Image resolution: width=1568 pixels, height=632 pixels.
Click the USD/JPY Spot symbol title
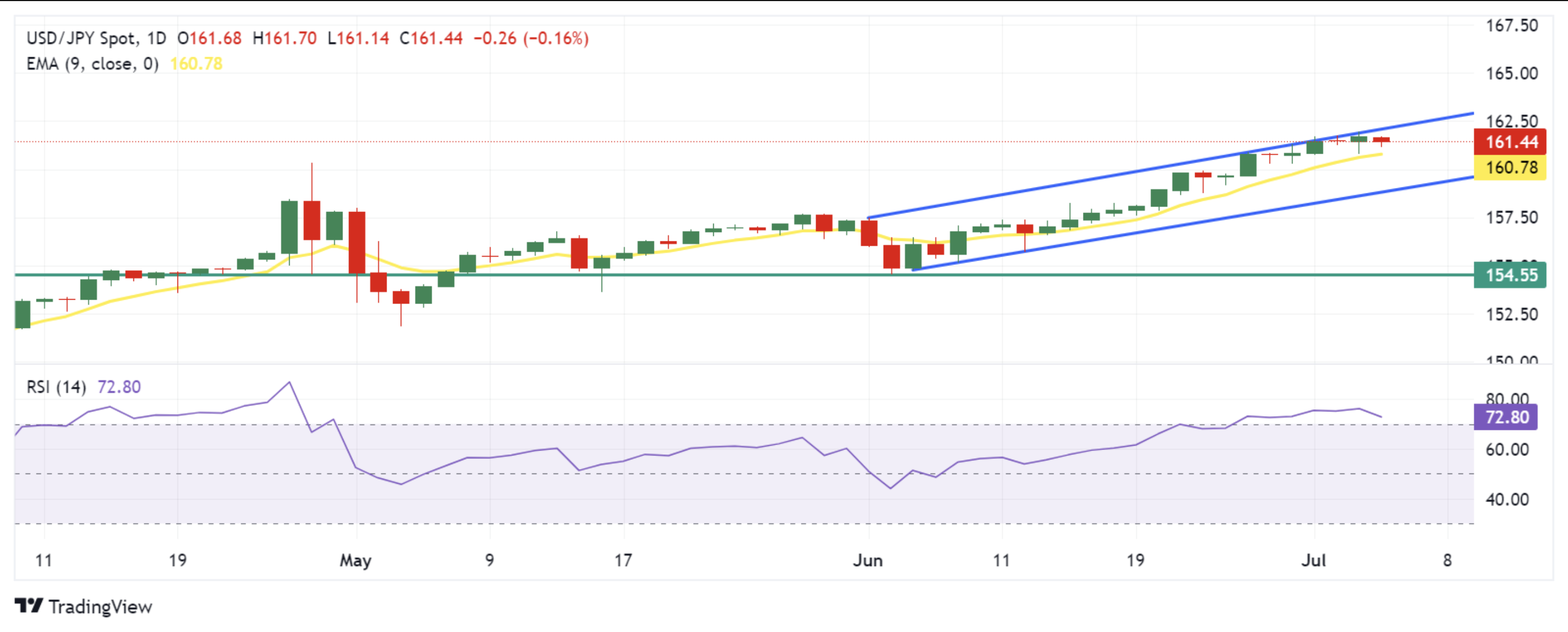point(82,38)
